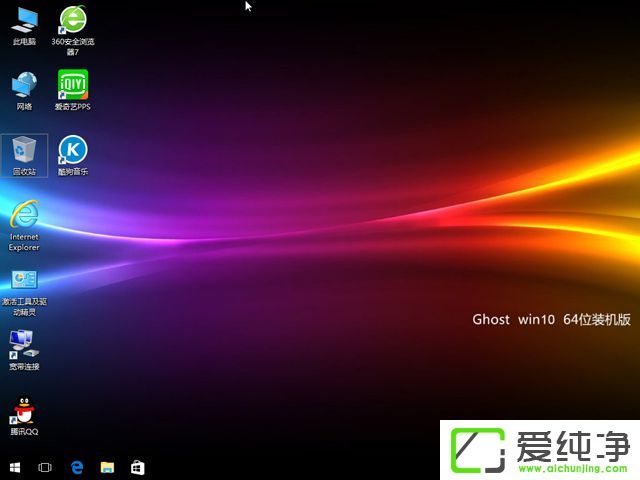Viewport: 640px width, 480px height.
Task: Launch Microsoft Edge from the taskbar
Action: coord(76,467)
